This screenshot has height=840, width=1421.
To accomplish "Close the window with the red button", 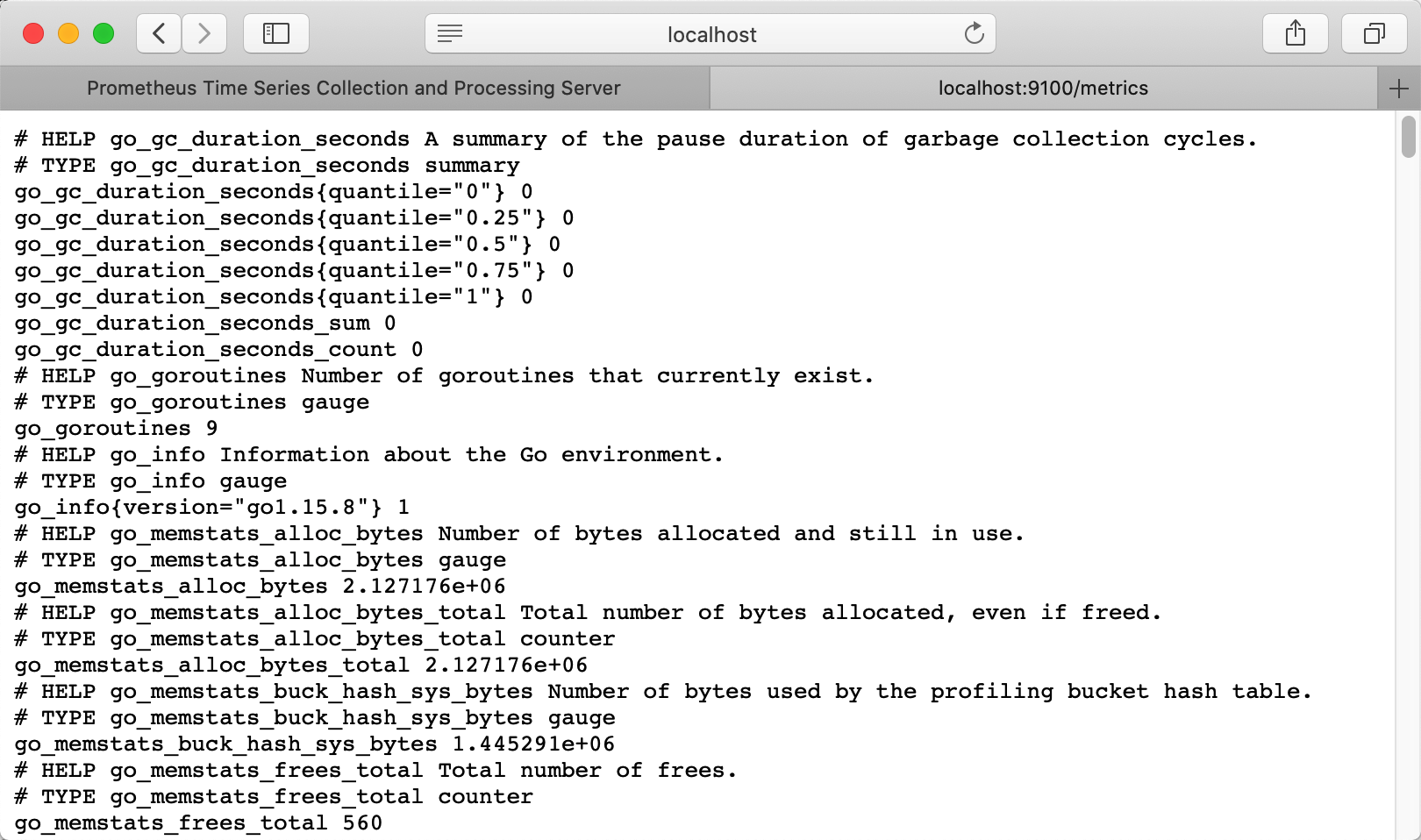I will (33, 34).
